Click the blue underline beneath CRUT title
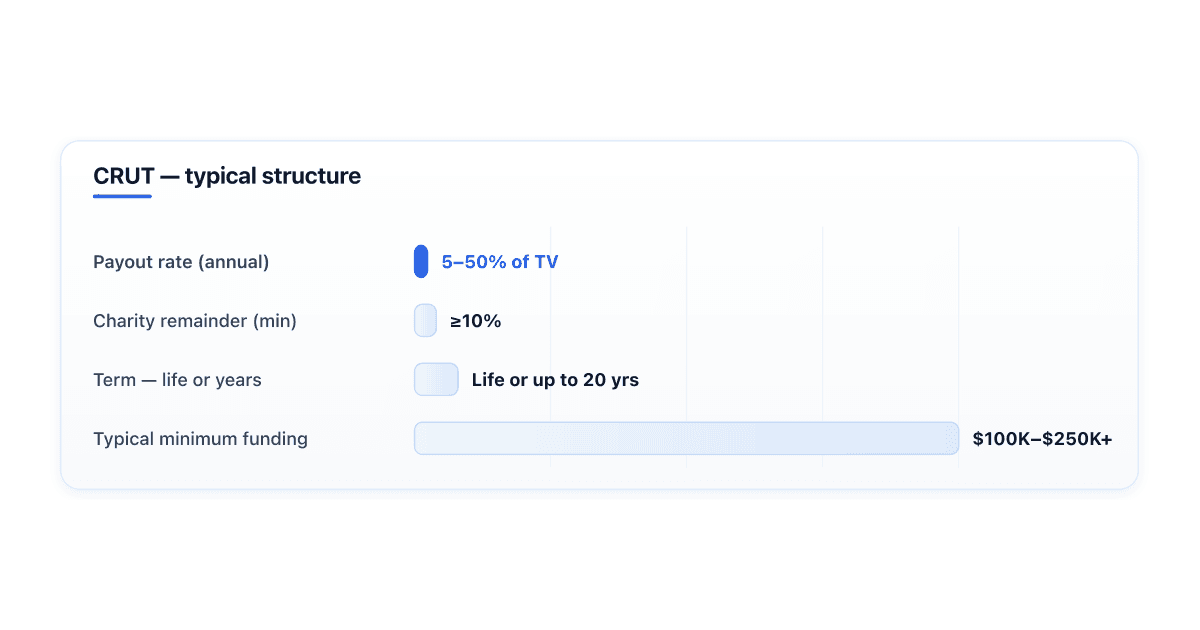Image resolution: width=1200 pixels, height=630 pixels. 122,196
